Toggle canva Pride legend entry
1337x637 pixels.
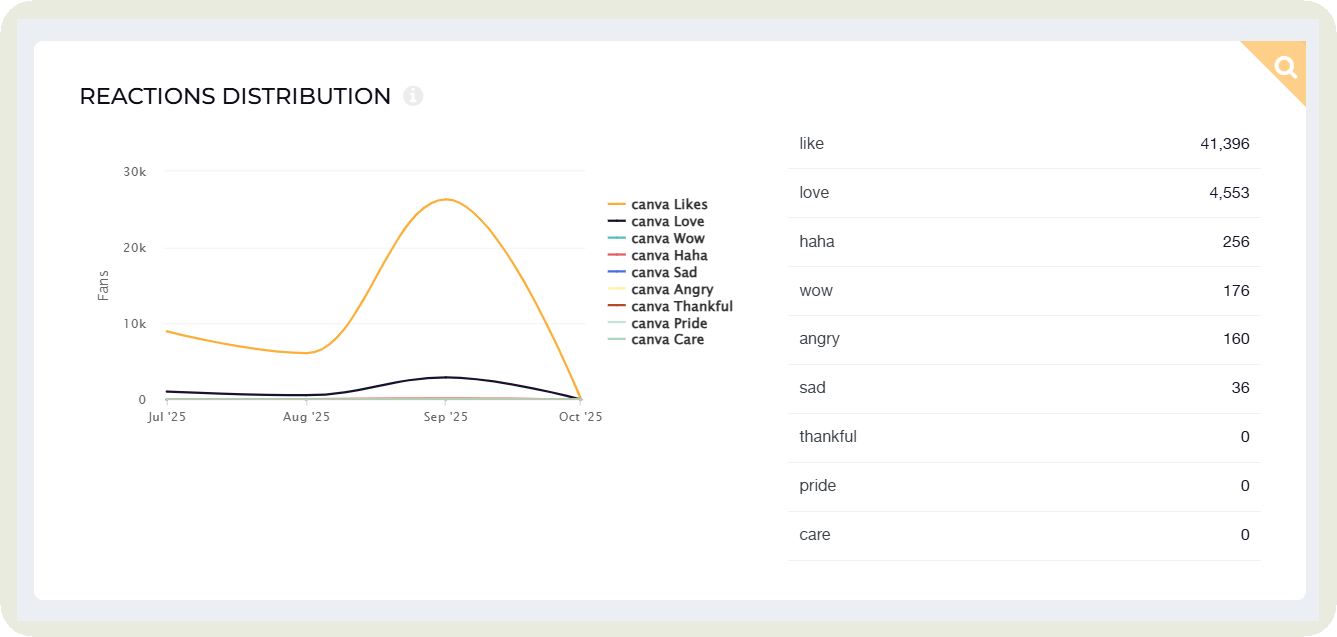668,323
